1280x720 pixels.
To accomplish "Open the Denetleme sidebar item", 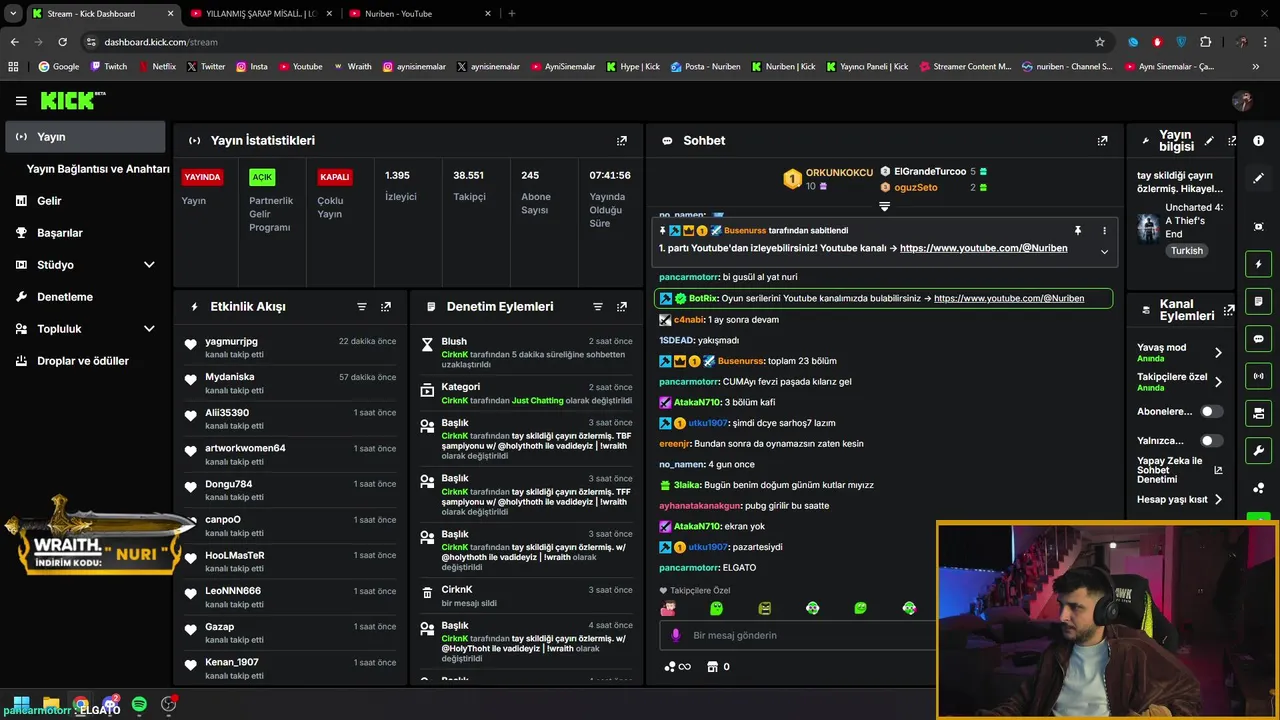I will coord(85,297).
